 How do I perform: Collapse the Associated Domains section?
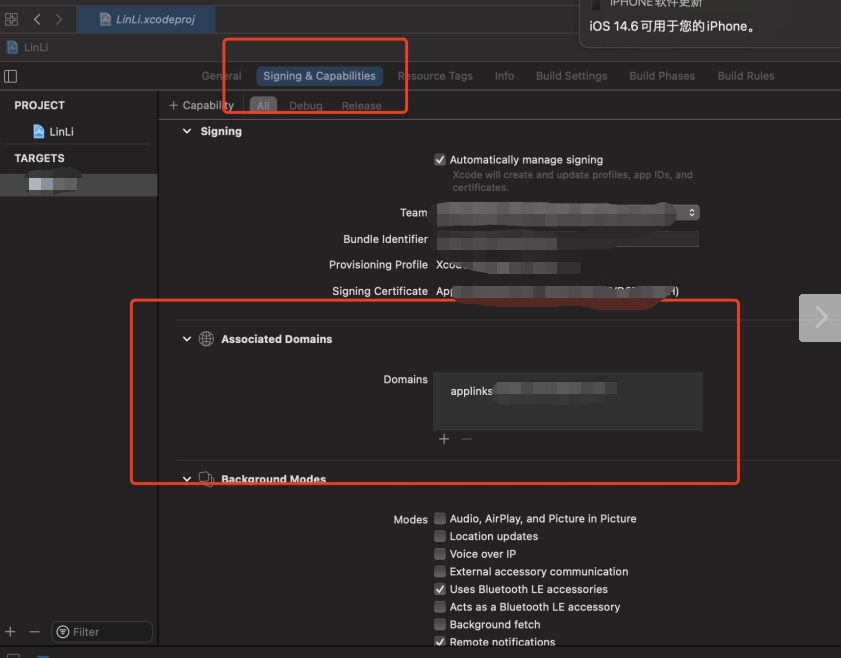[187, 339]
